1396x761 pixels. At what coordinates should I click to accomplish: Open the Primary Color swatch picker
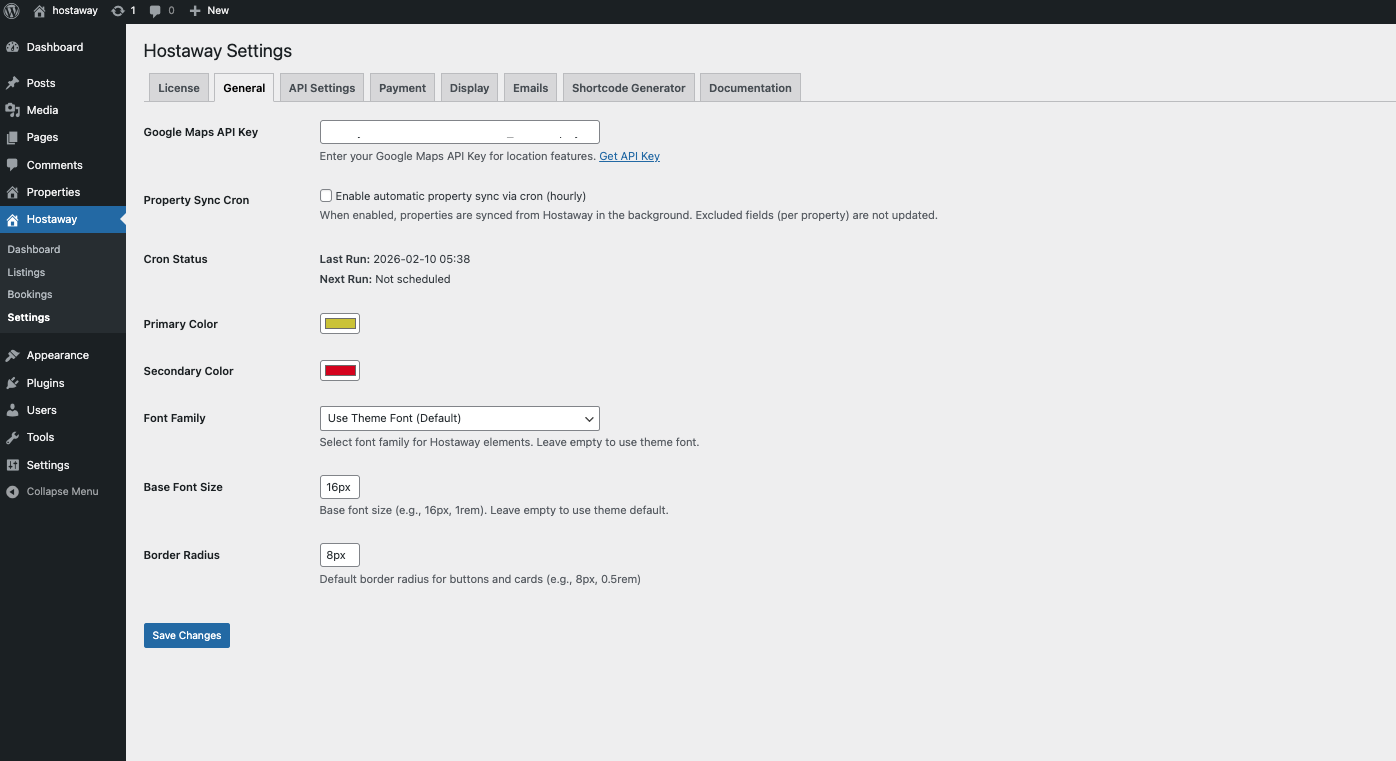[x=339, y=323]
